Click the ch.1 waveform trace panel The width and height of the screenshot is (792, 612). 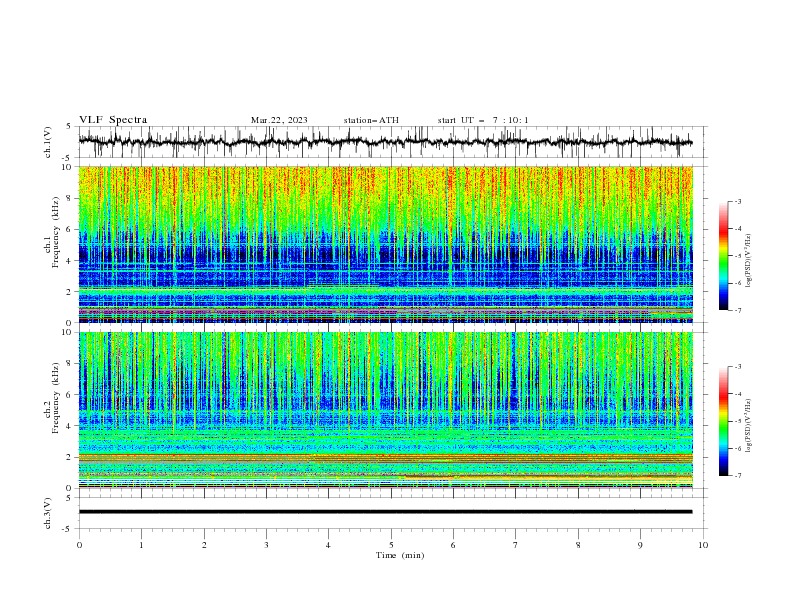(392, 142)
